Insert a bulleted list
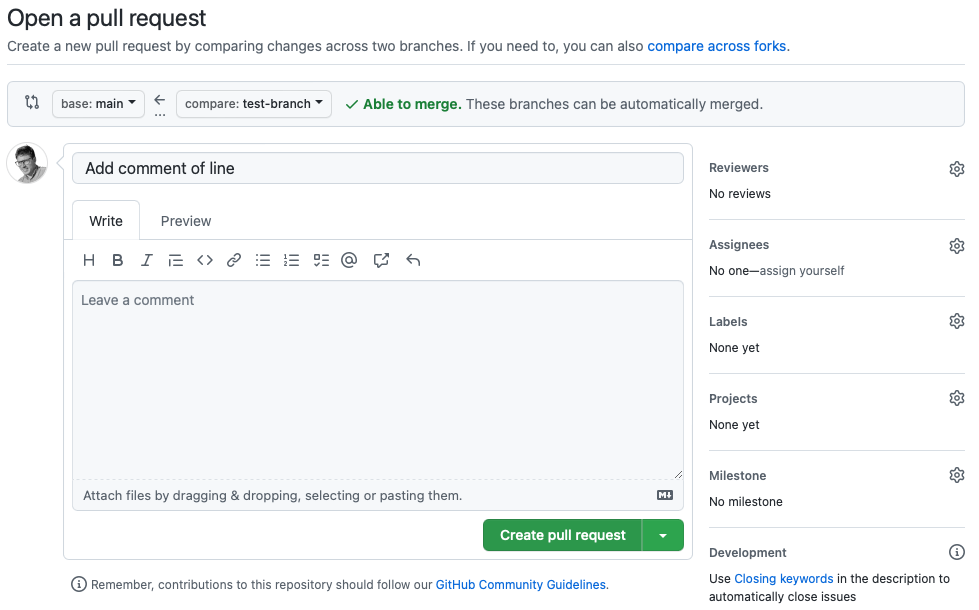Screen dimensions: 979x610 [263, 260]
